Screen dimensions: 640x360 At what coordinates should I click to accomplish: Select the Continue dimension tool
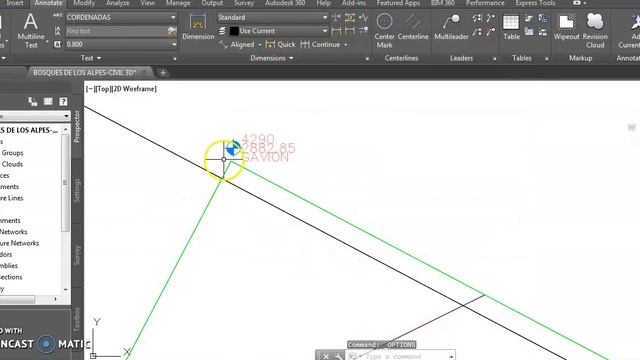coord(320,44)
